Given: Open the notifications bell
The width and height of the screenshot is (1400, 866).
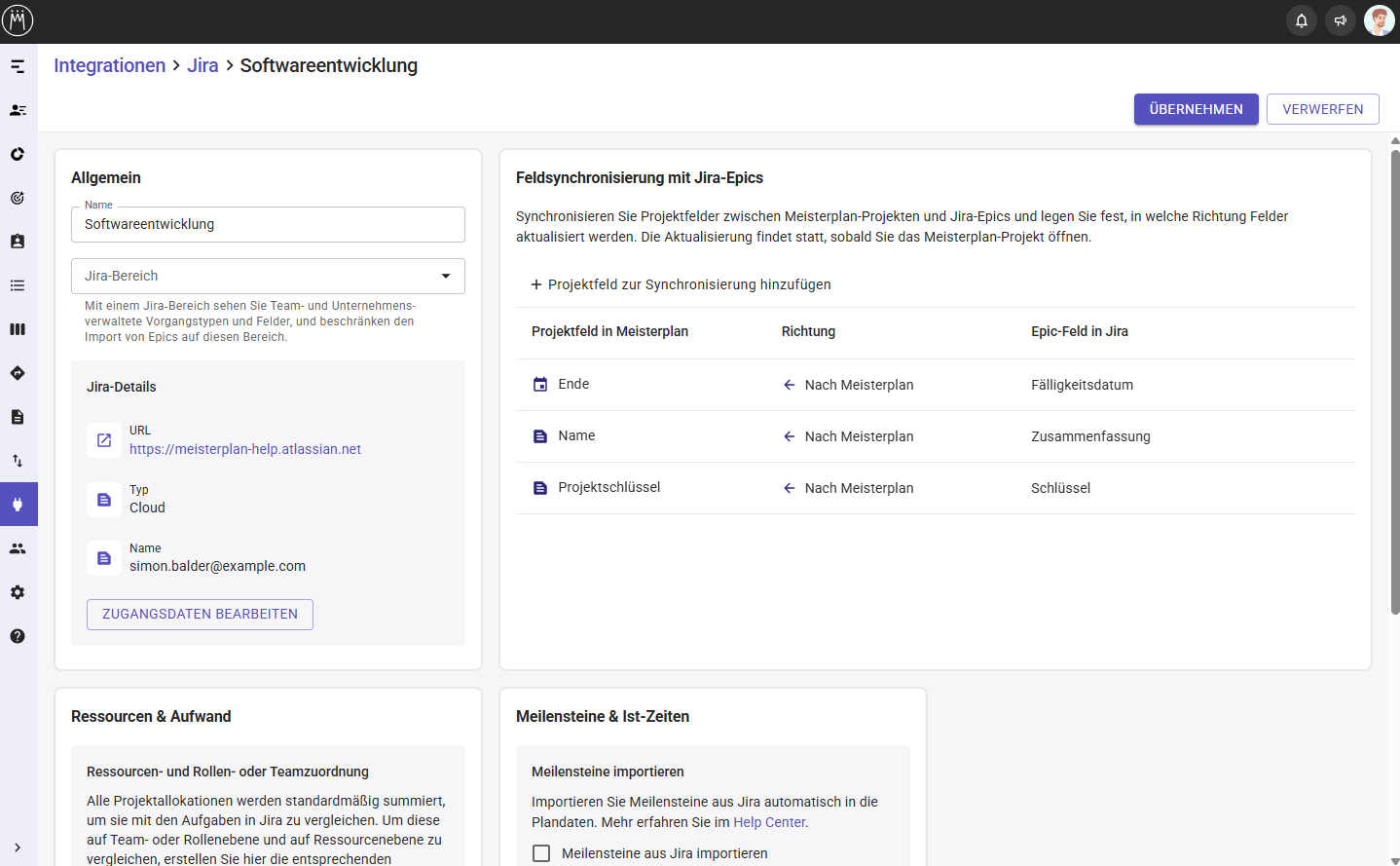Looking at the screenshot, I should tap(1302, 20).
